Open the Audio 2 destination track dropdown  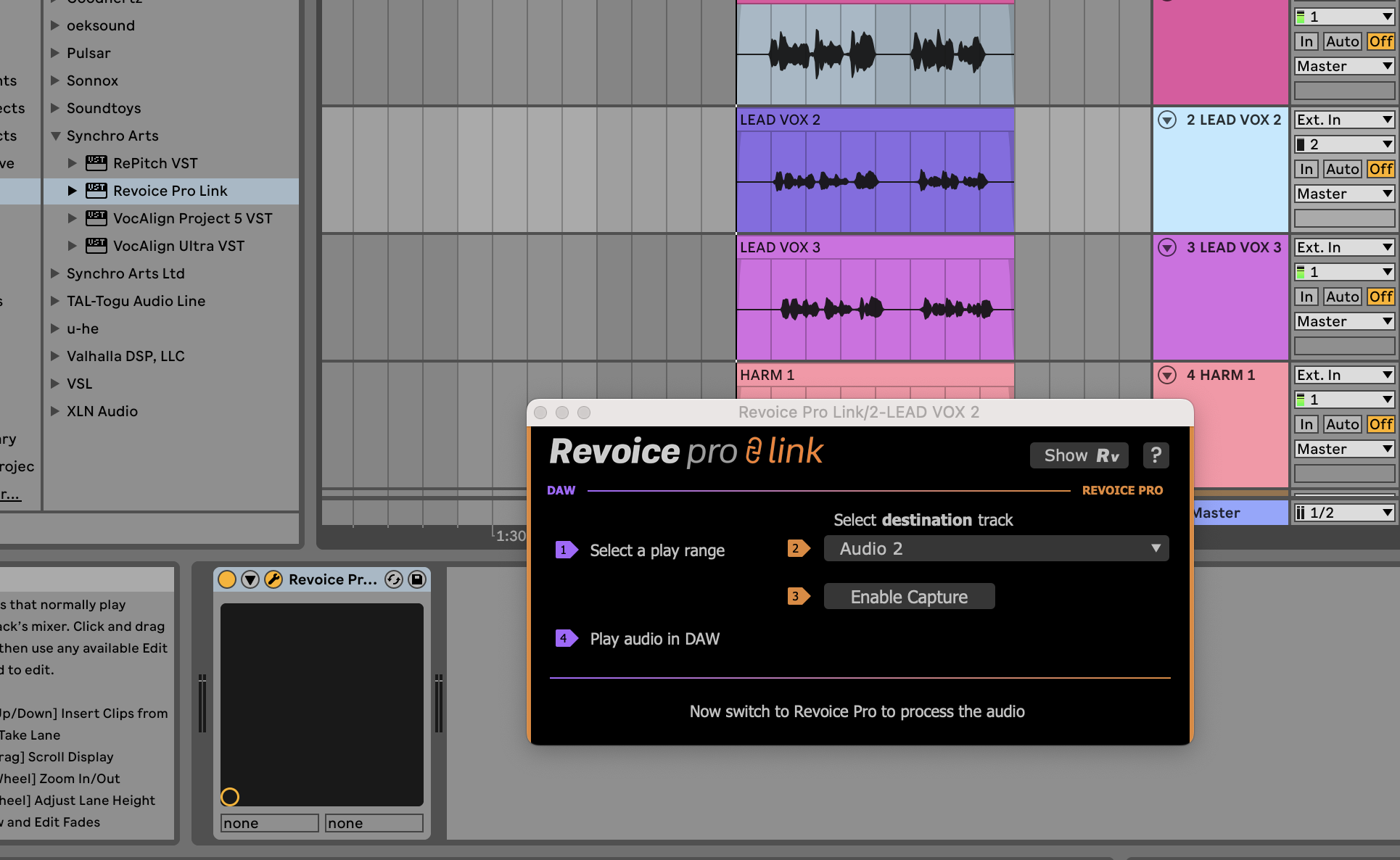[x=996, y=549]
